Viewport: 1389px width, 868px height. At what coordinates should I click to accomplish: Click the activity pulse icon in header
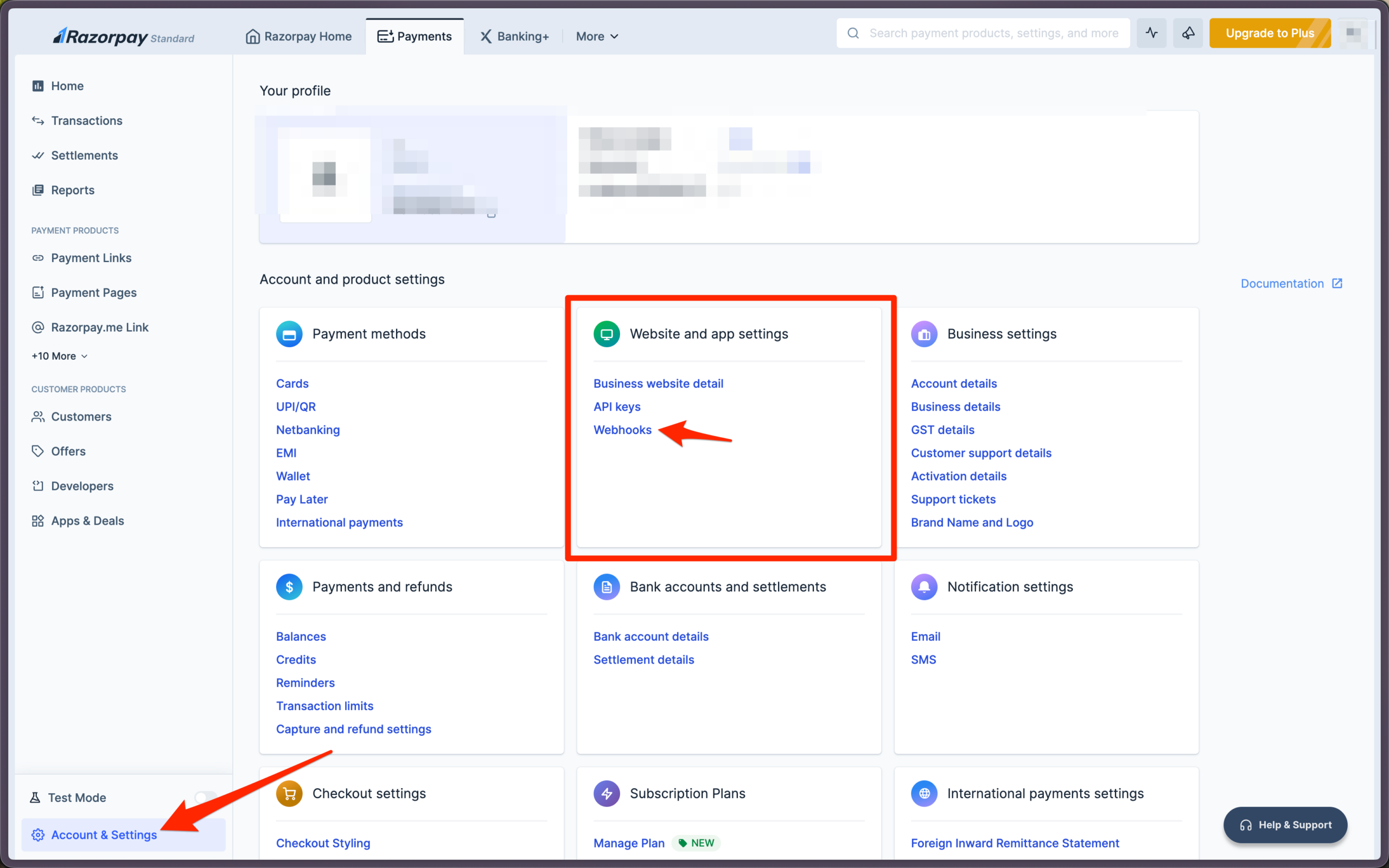point(1151,33)
